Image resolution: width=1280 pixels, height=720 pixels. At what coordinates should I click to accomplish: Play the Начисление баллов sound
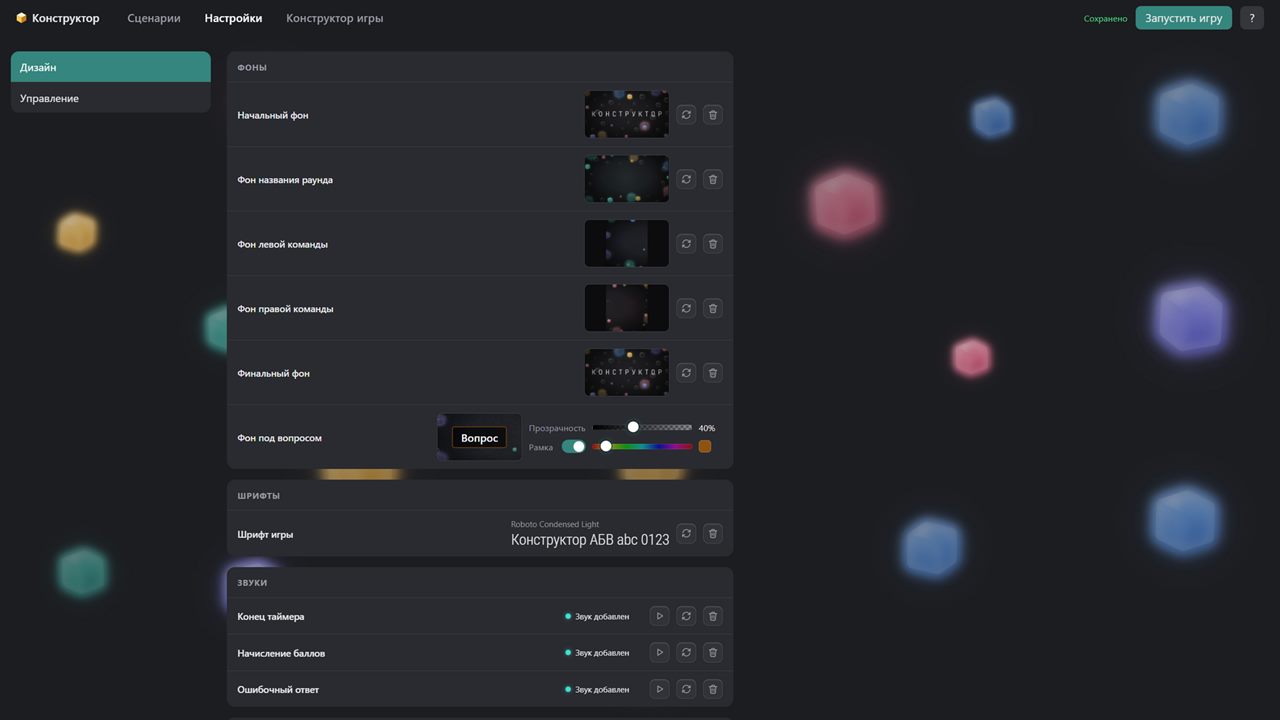[x=659, y=652]
